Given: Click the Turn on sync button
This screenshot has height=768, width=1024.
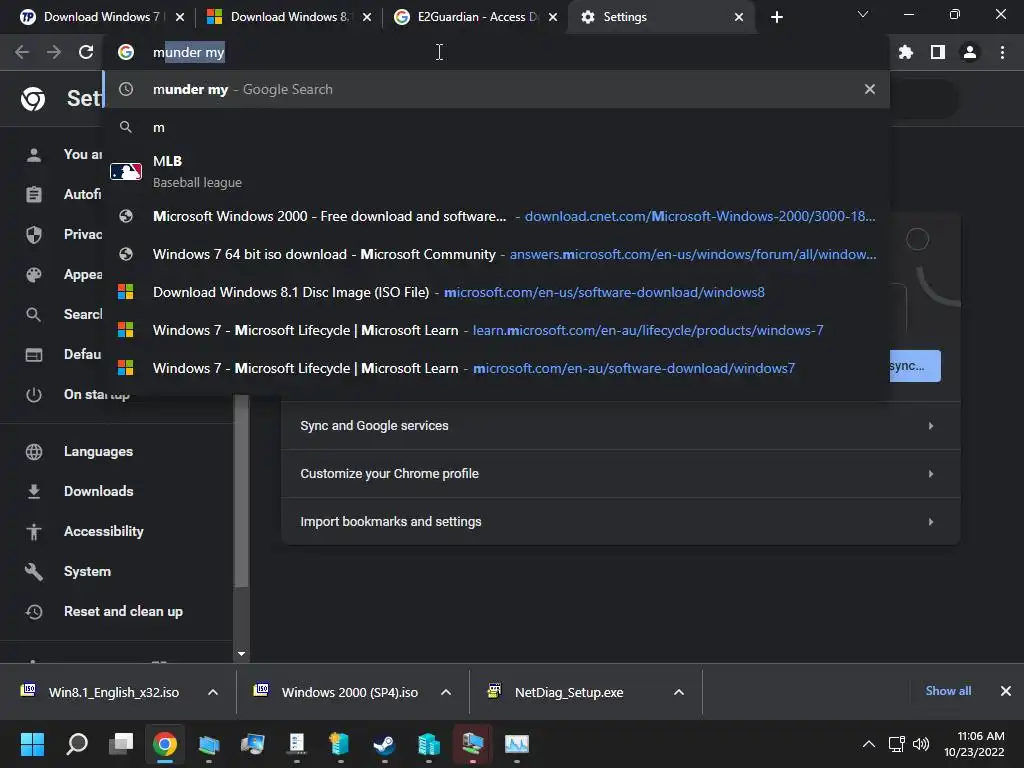Looking at the screenshot, I should pyautogui.click(x=915, y=366).
